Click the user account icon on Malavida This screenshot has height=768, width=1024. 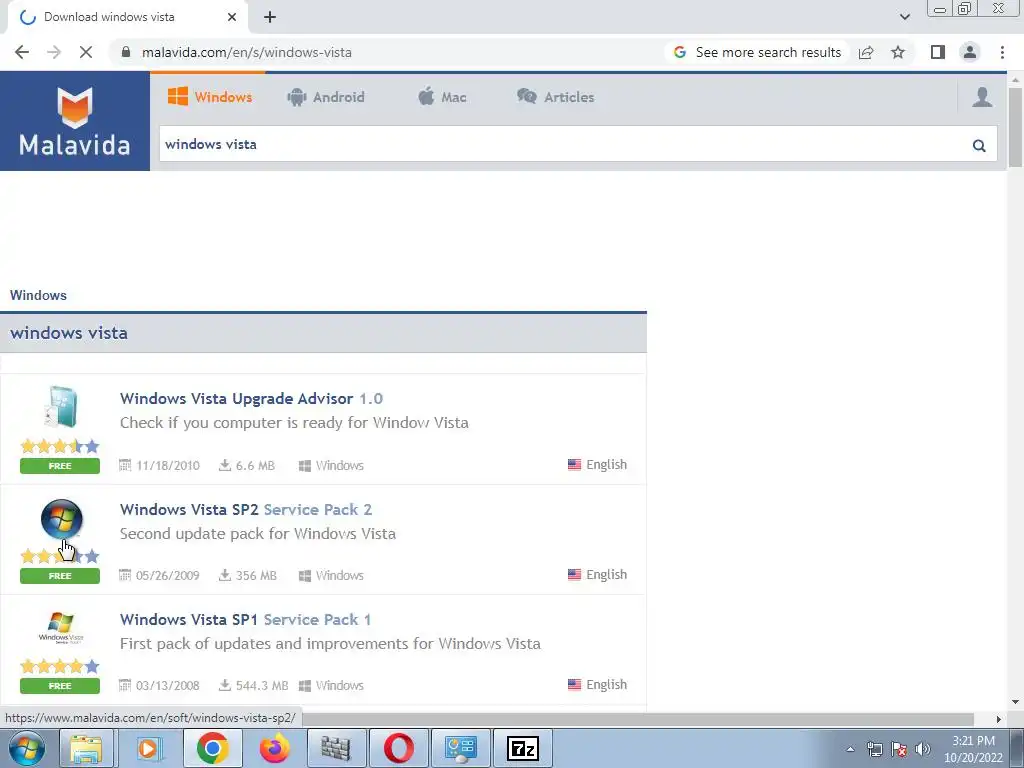point(982,97)
